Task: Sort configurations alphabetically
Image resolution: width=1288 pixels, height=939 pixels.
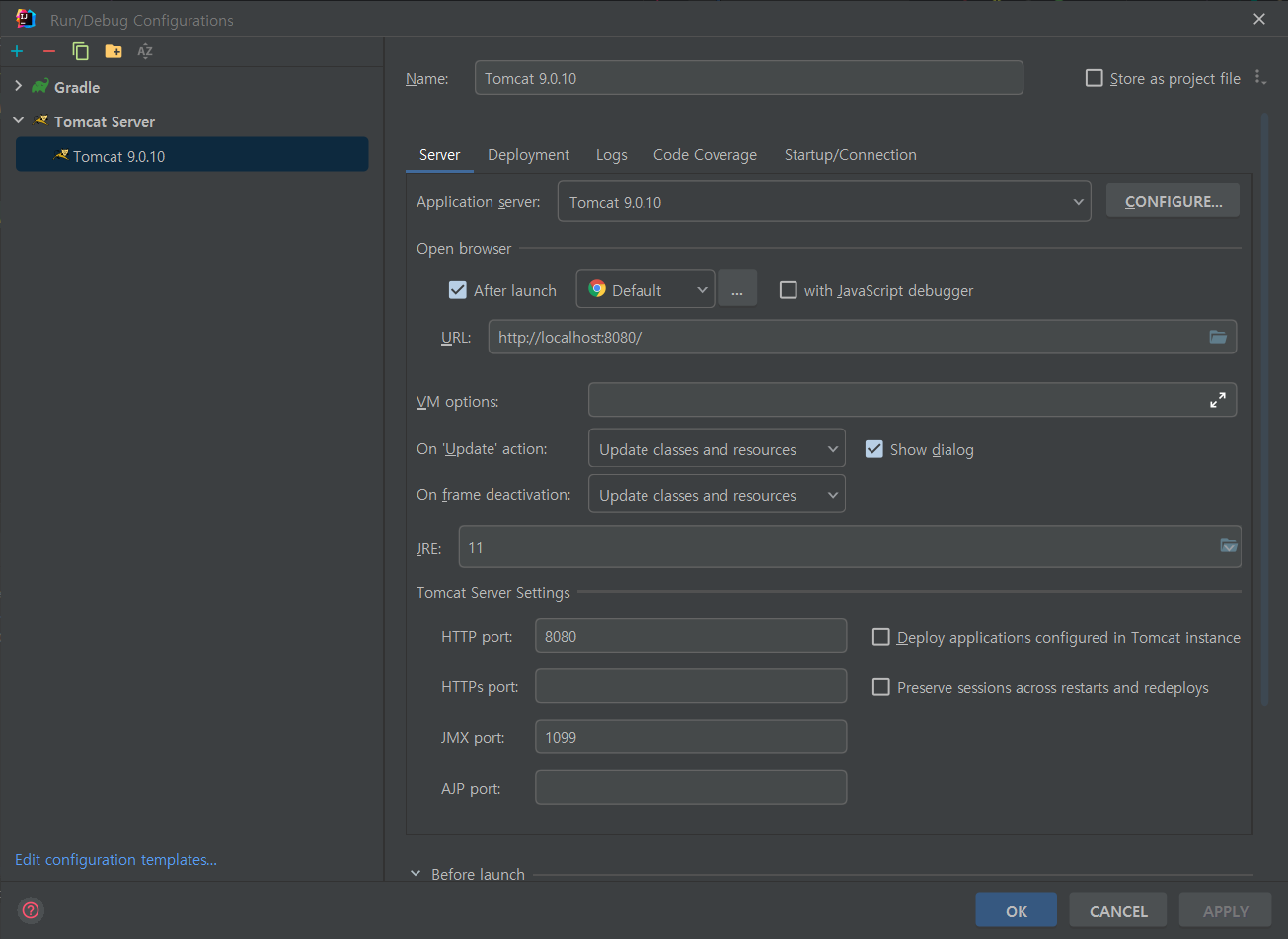Action: click(145, 51)
